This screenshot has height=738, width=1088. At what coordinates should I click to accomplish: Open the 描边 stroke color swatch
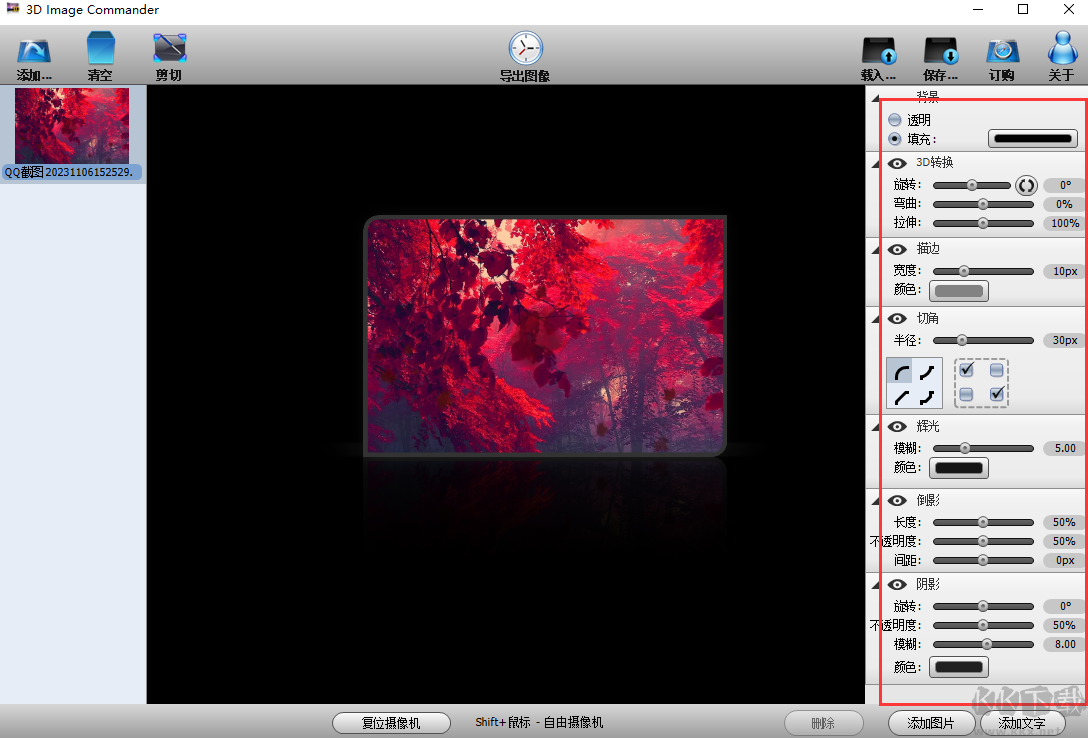(958, 291)
